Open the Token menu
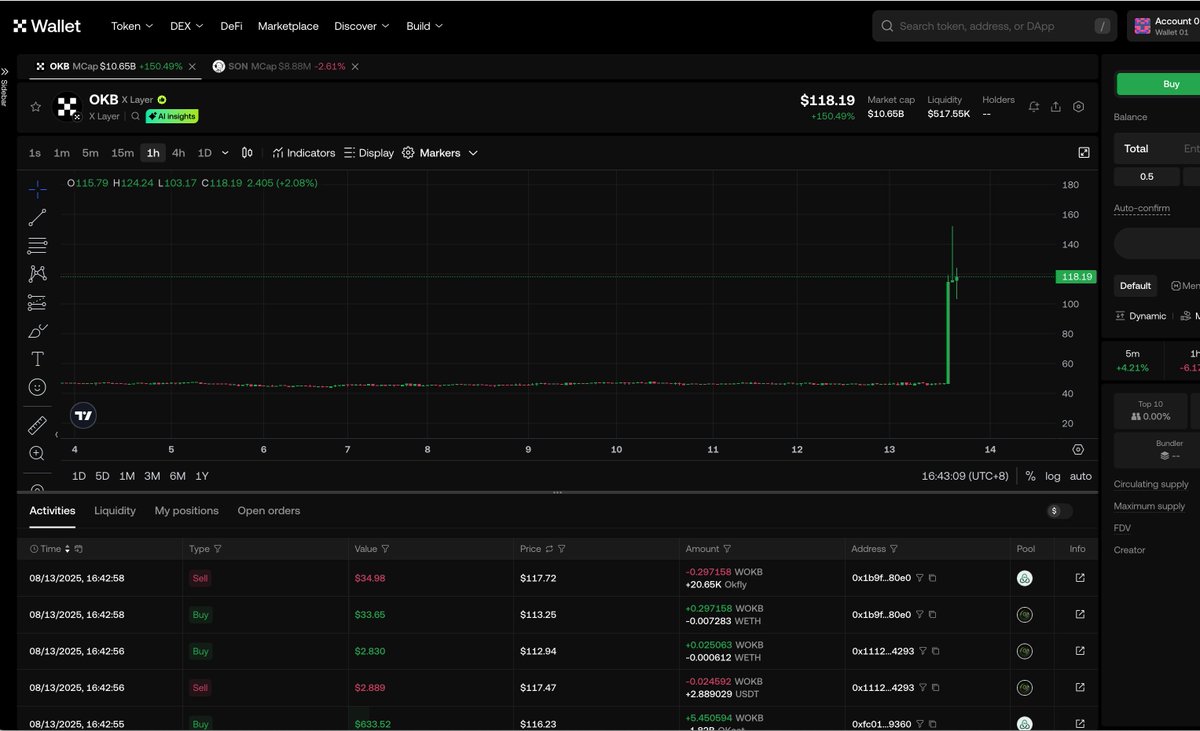 [x=132, y=26]
